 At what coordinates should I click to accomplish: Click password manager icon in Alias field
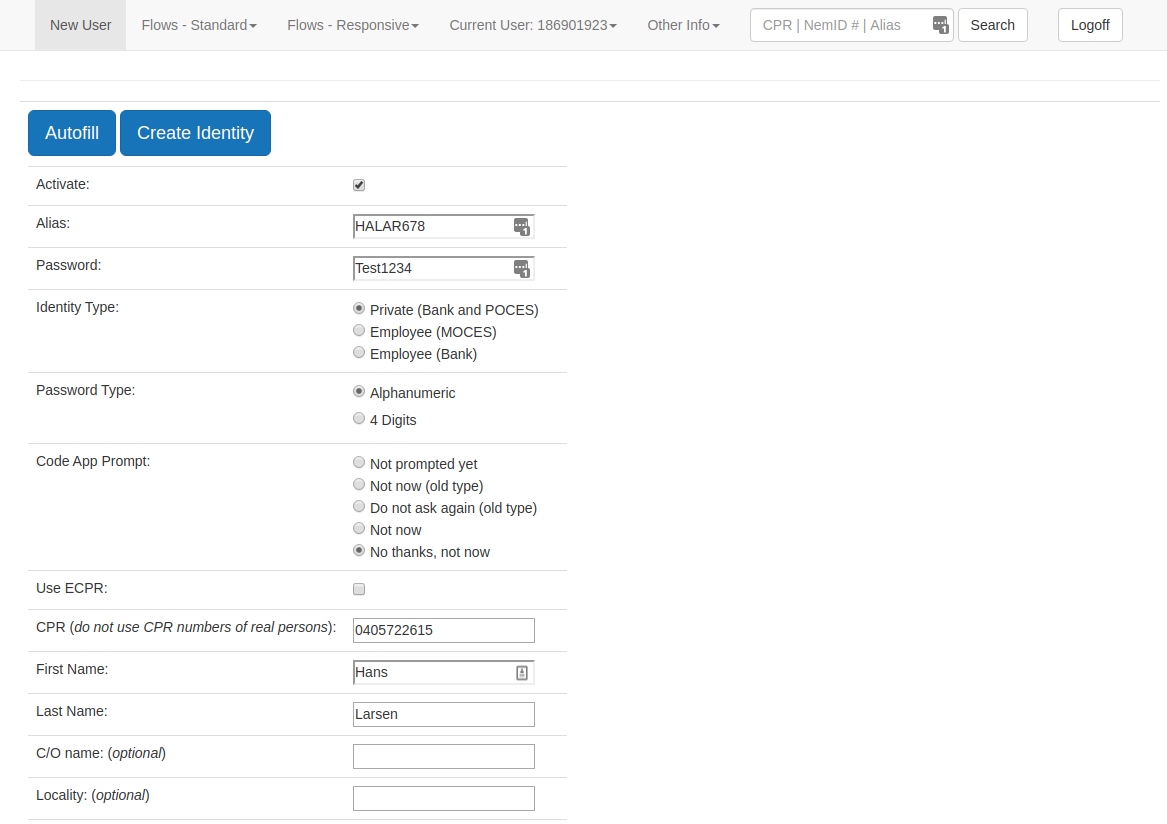point(521,227)
